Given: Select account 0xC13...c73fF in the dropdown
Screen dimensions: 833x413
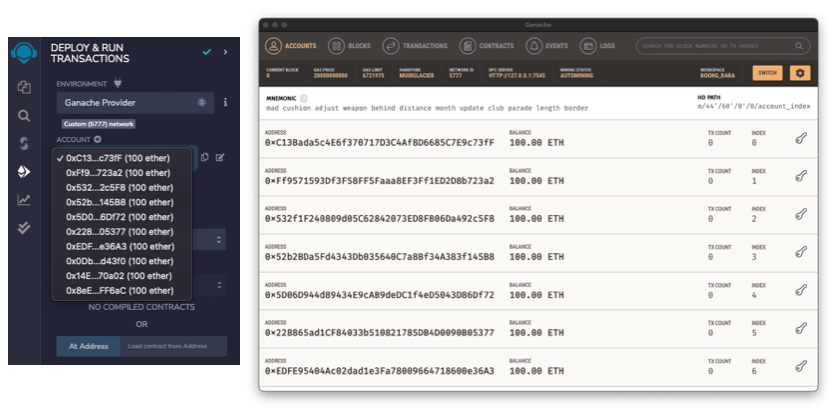Looking at the screenshot, I should click(x=122, y=158).
